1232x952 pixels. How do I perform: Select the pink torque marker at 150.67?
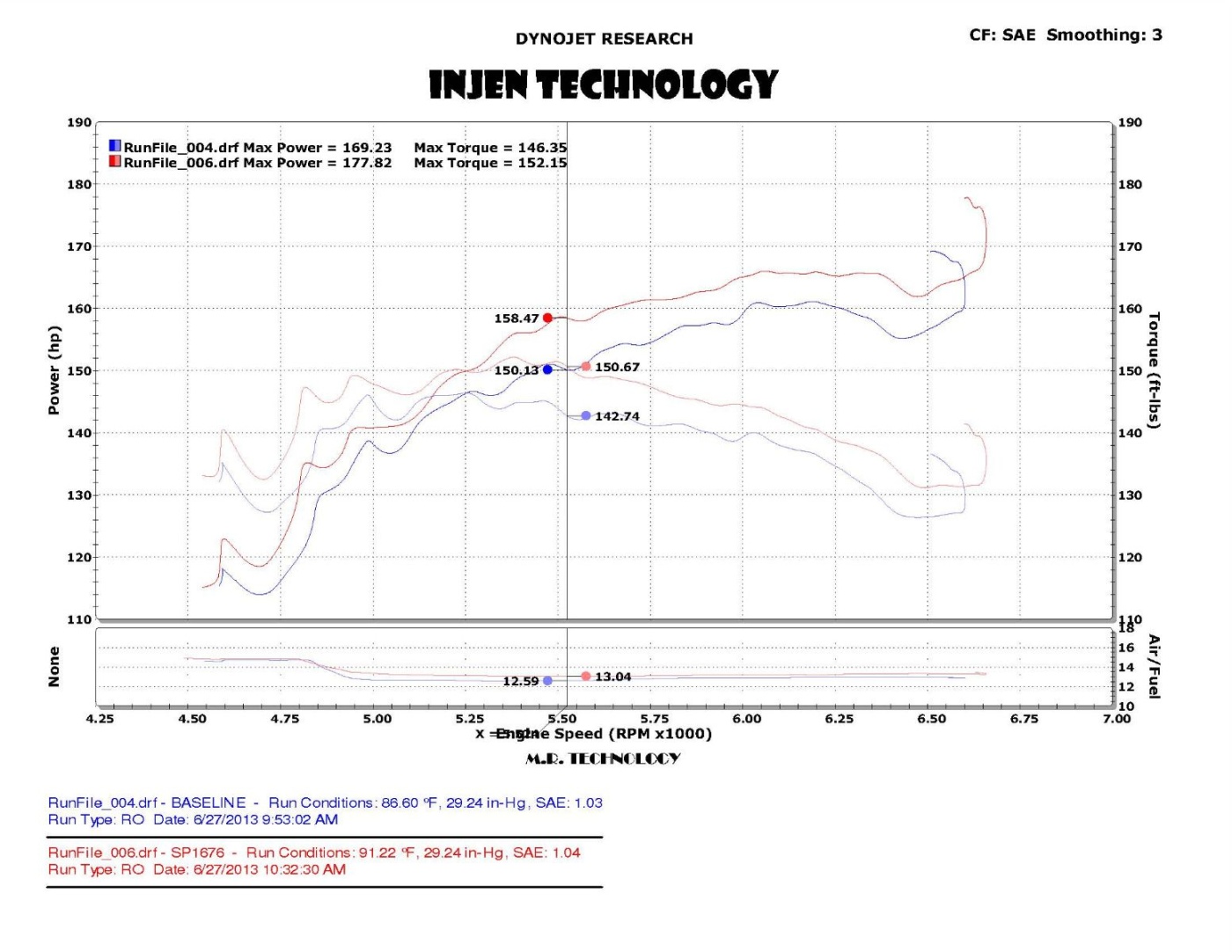(586, 366)
